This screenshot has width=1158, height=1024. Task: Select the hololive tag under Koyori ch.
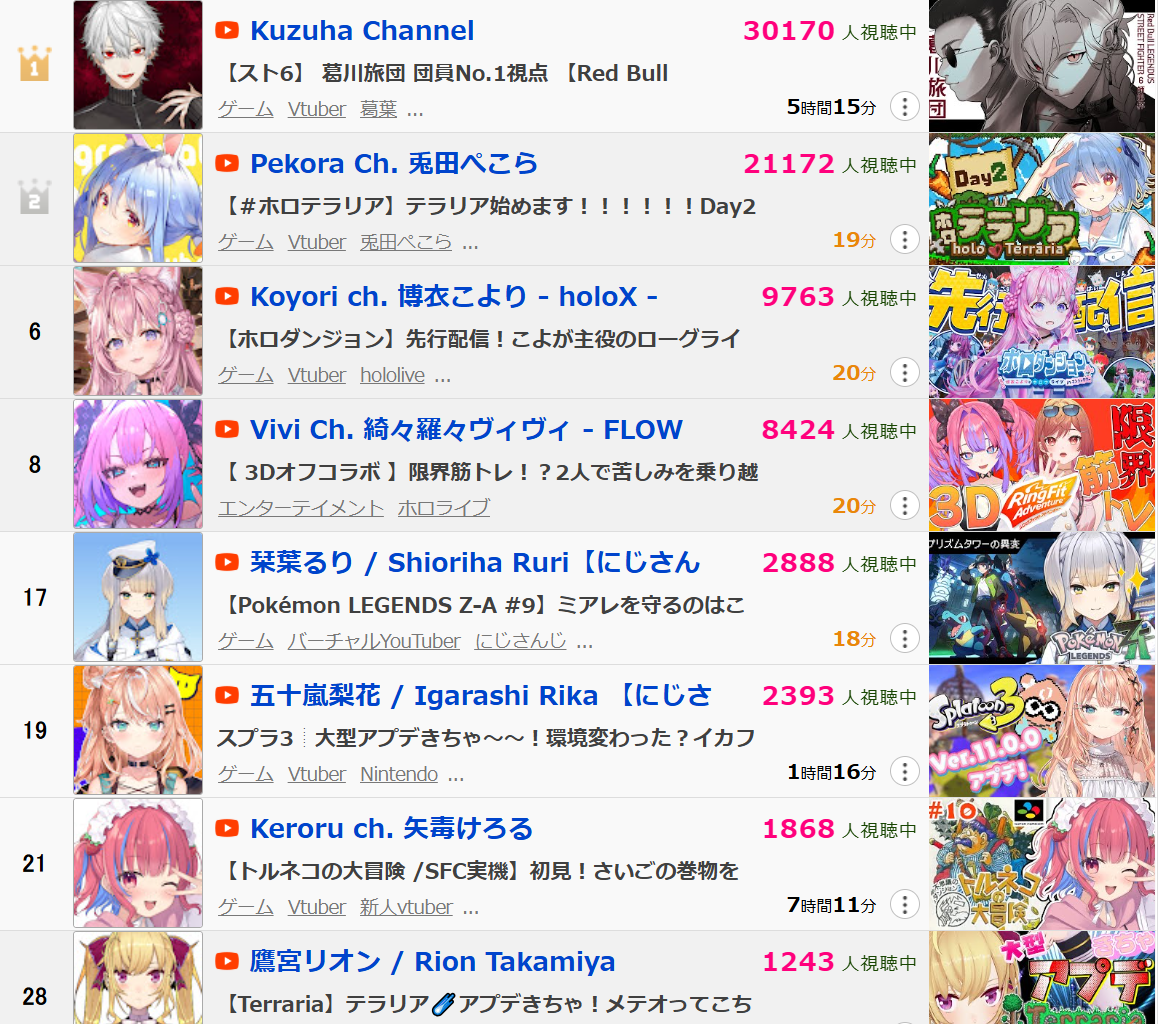(x=392, y=375)
